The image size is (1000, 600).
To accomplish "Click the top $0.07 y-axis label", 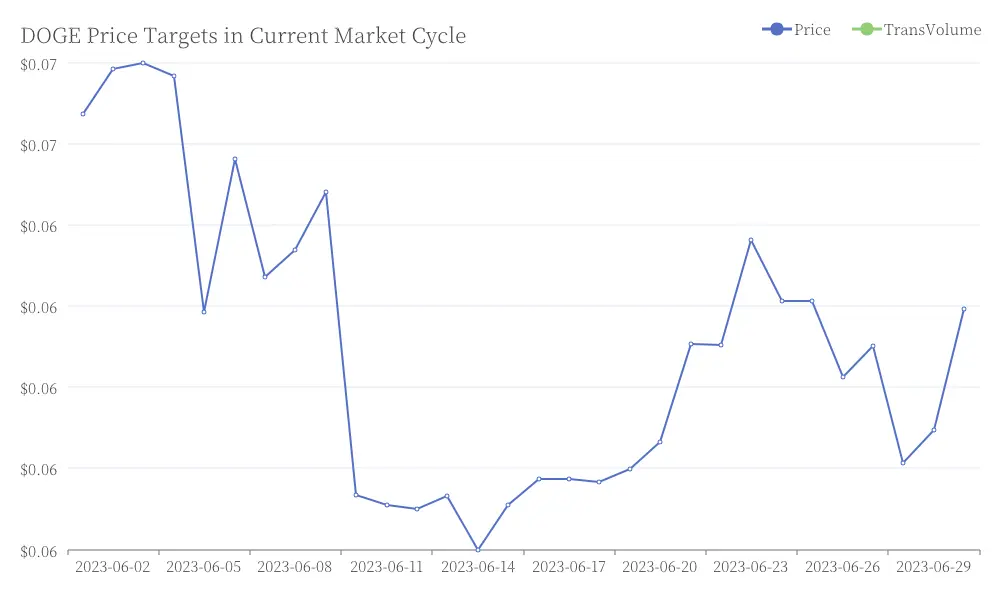I will [x=38, y=64].
